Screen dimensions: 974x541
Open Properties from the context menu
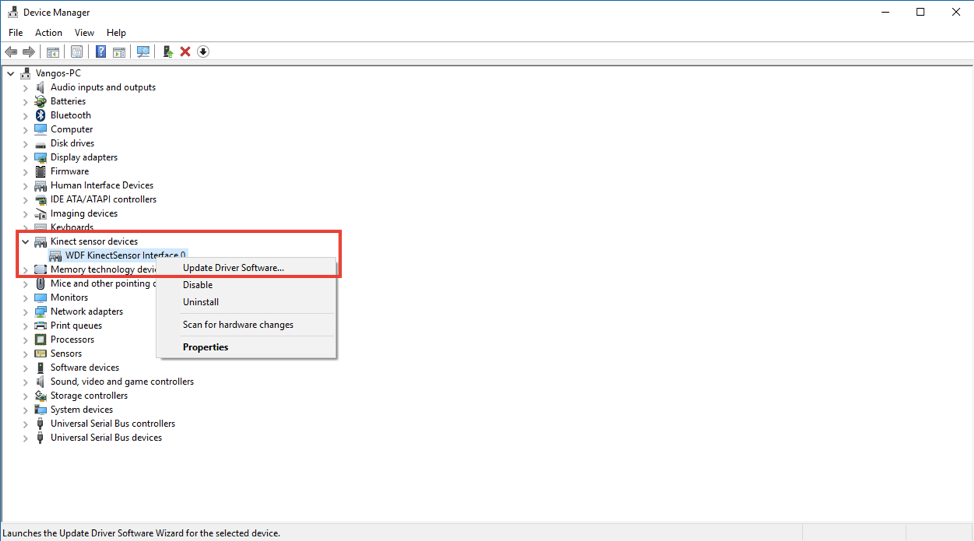[x=206, y=347]
